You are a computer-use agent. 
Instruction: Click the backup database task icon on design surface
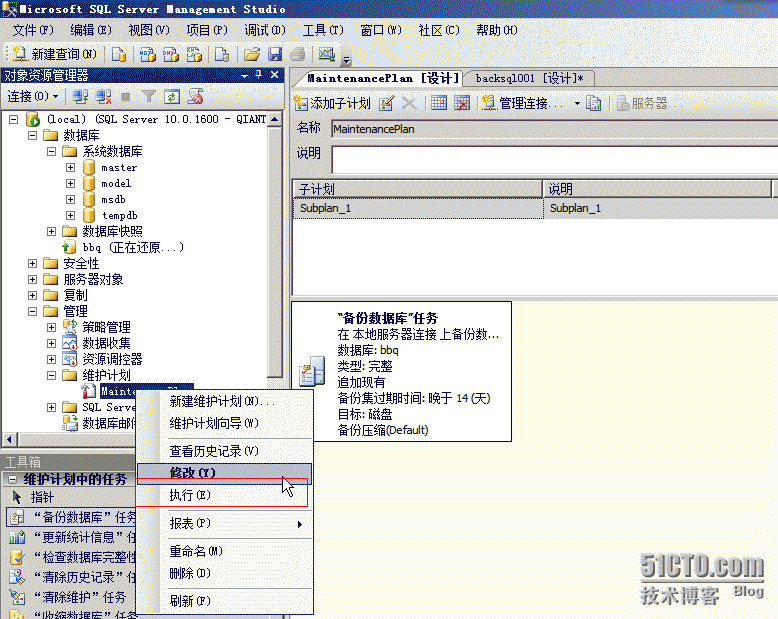tap(312, 371)
